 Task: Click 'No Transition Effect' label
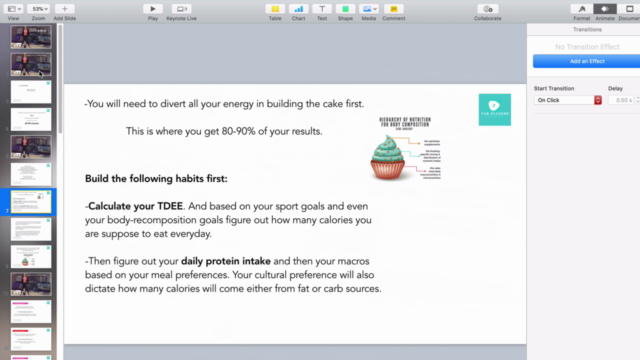[x=587, y=47]
